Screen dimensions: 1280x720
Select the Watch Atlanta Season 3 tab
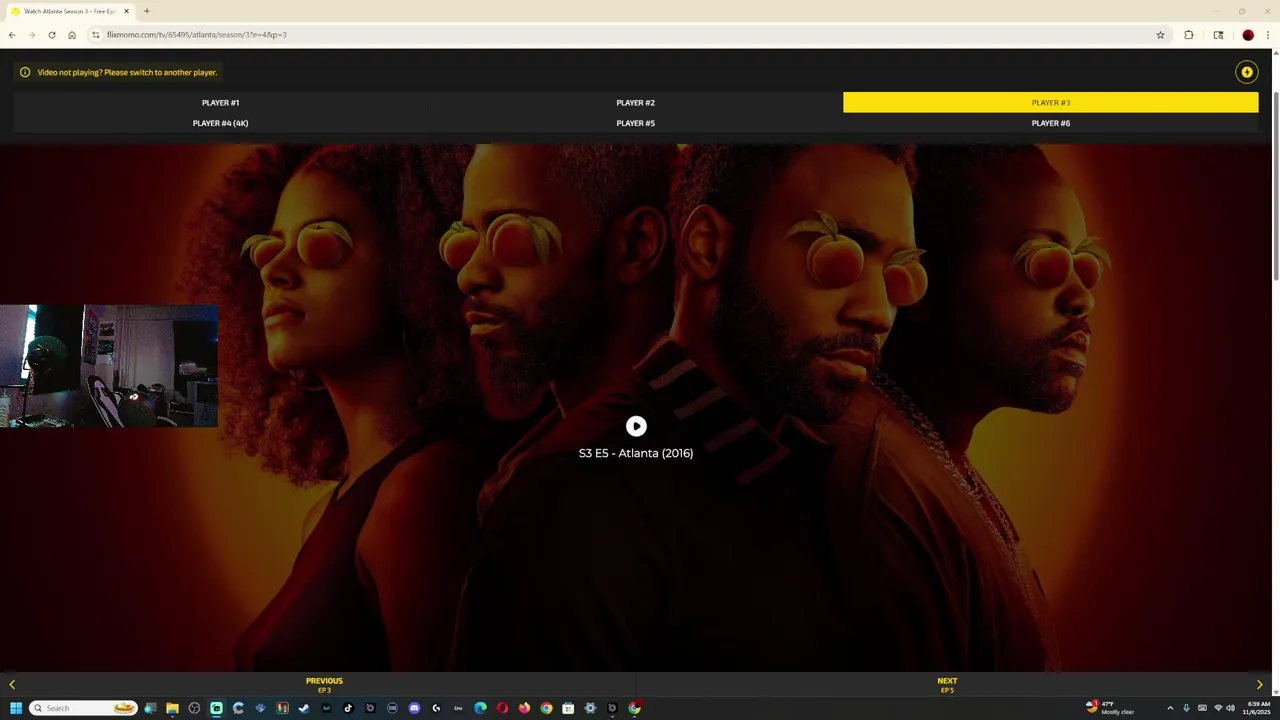(x=70, y=11)
